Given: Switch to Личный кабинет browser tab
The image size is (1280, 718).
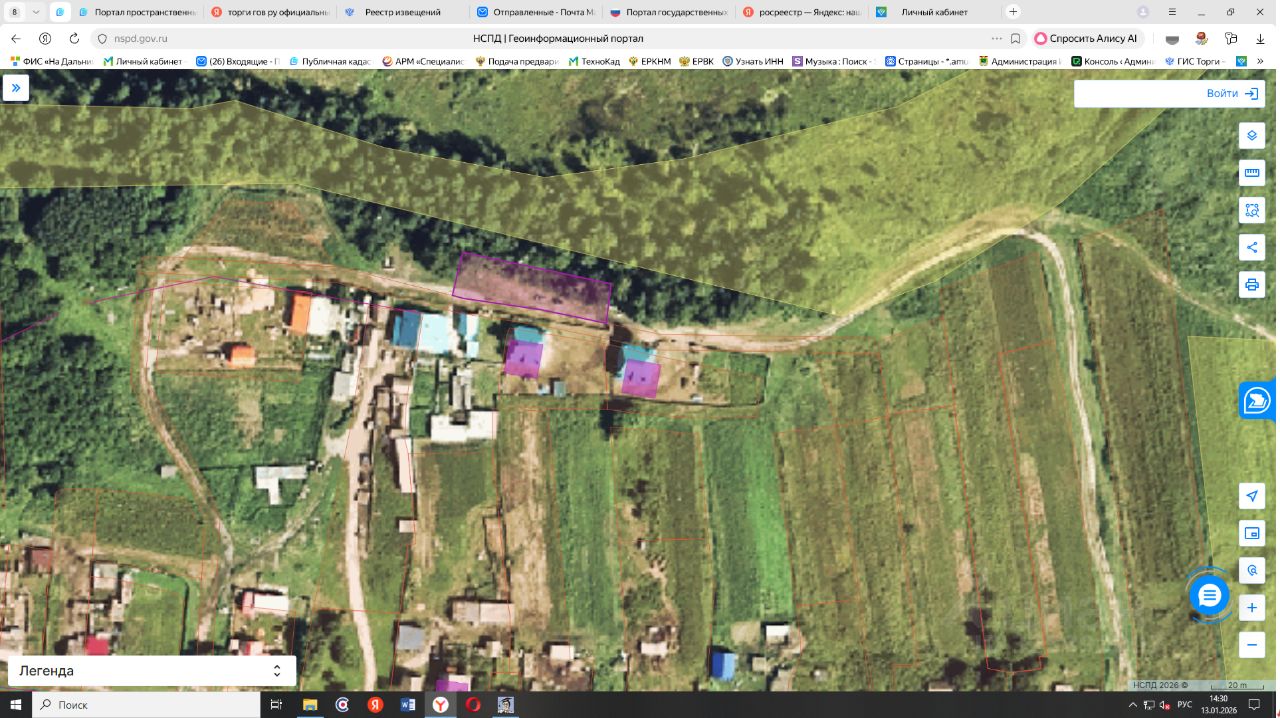Looking at the screenshot, I should (934, 12).
